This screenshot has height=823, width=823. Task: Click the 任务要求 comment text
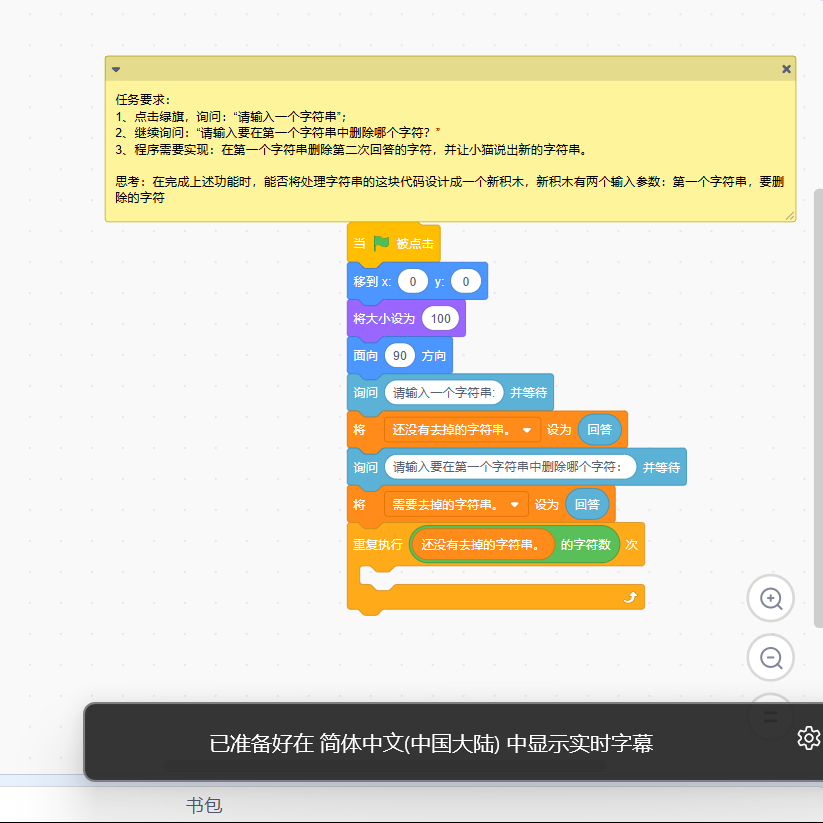(143, 99)
